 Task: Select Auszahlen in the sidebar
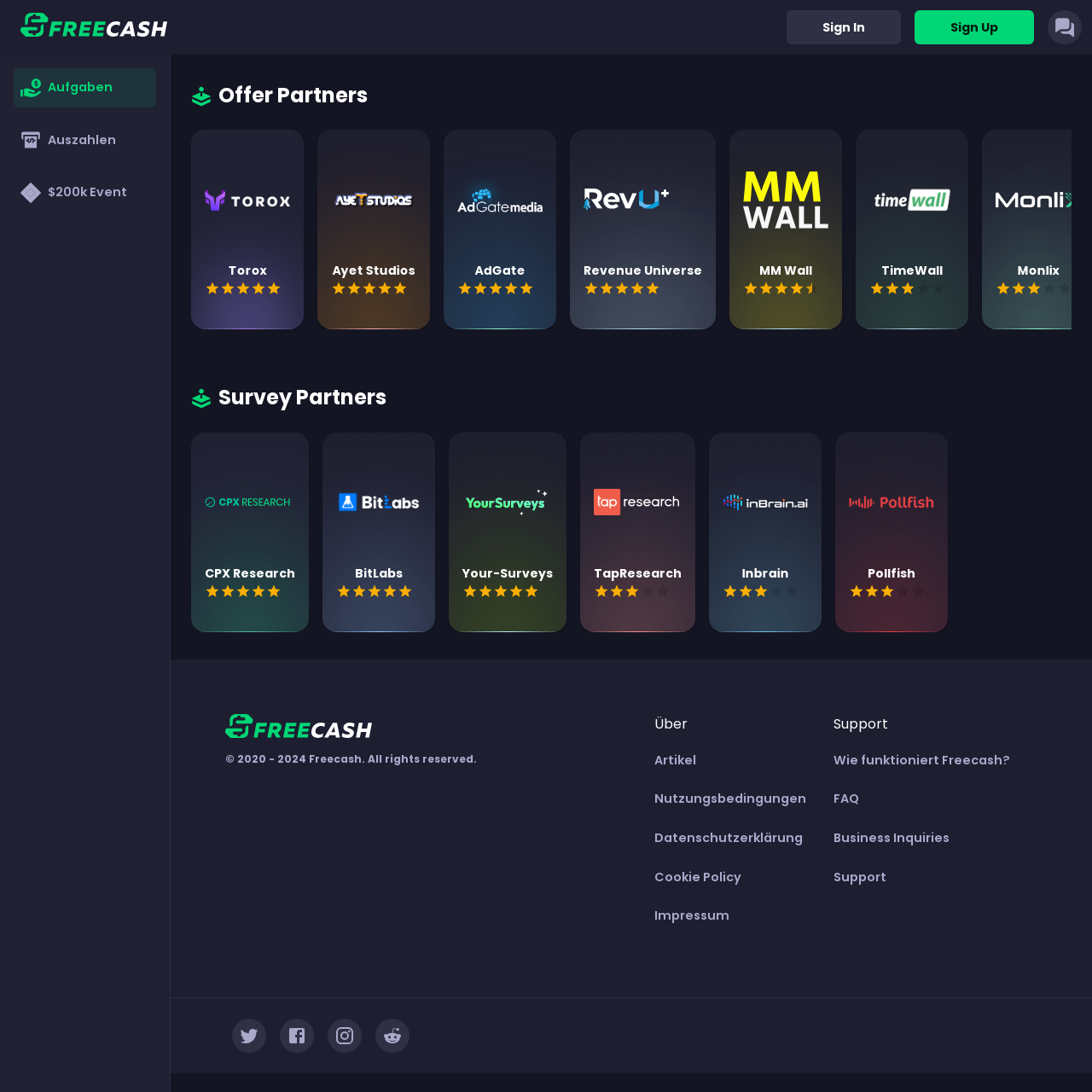click(84, 140)
